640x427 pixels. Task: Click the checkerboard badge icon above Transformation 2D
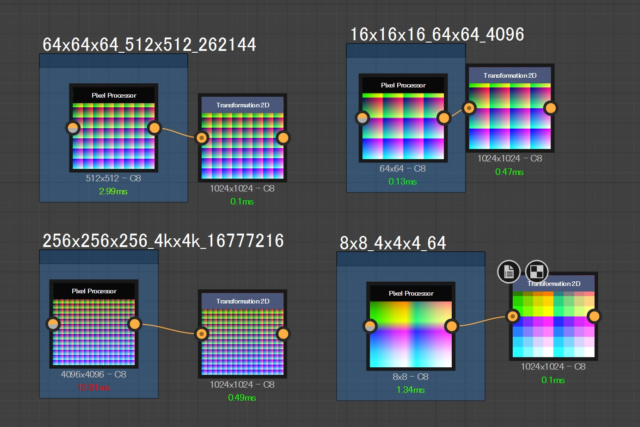click(x=536, y=271)
